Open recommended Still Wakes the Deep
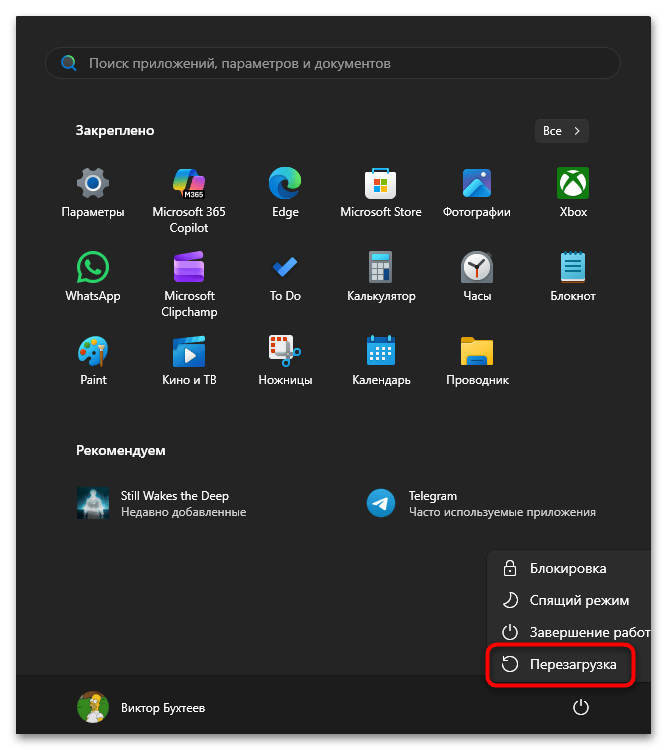The image size is (667, 750). point(162,504)
